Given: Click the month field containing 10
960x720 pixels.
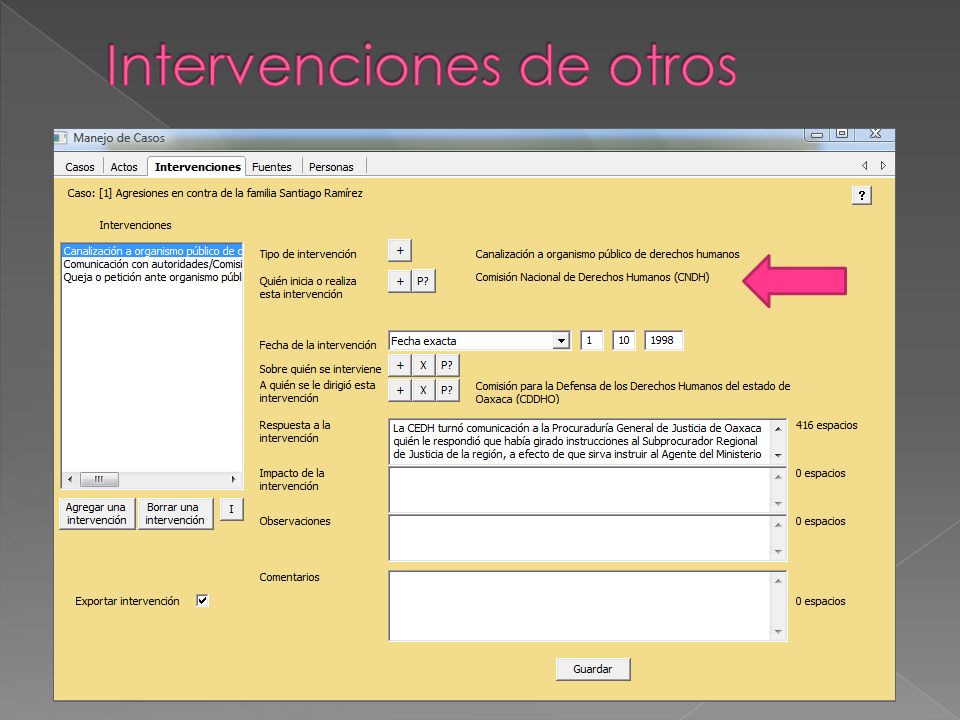Looking at the screenshot, I should (623, 340).
